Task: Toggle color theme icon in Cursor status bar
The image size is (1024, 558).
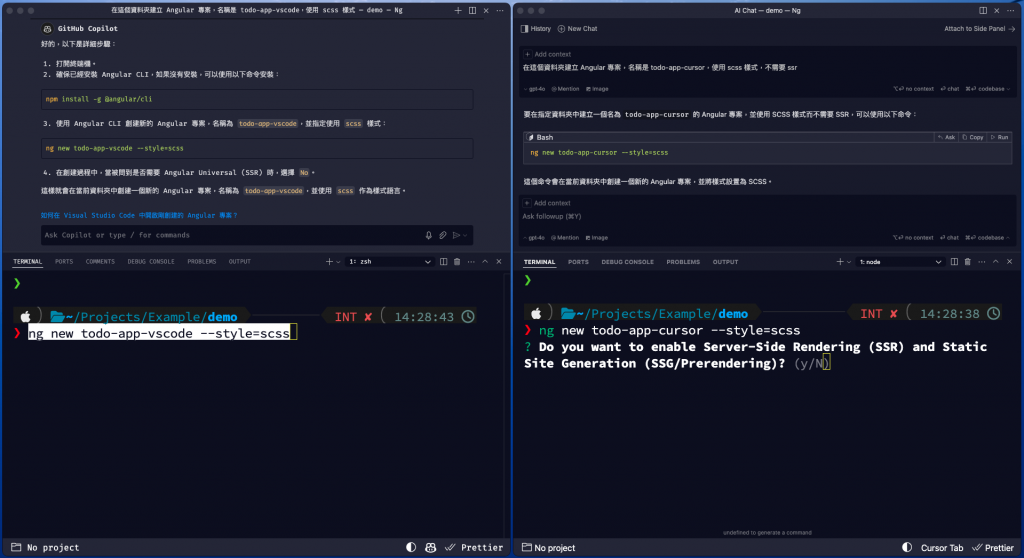Action: 907,548
